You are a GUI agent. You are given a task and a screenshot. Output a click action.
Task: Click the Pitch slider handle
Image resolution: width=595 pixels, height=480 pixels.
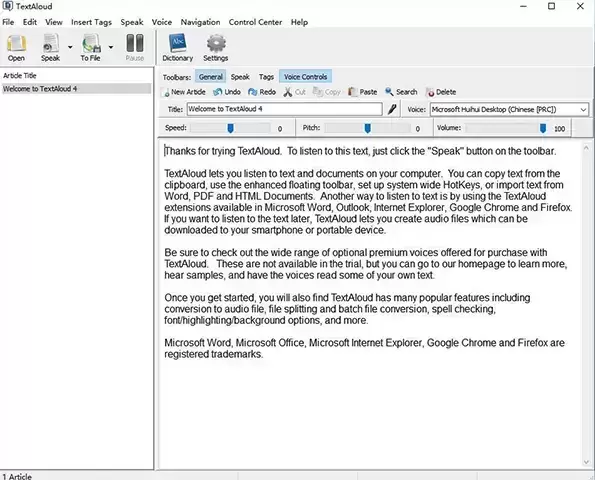point(367,128)
